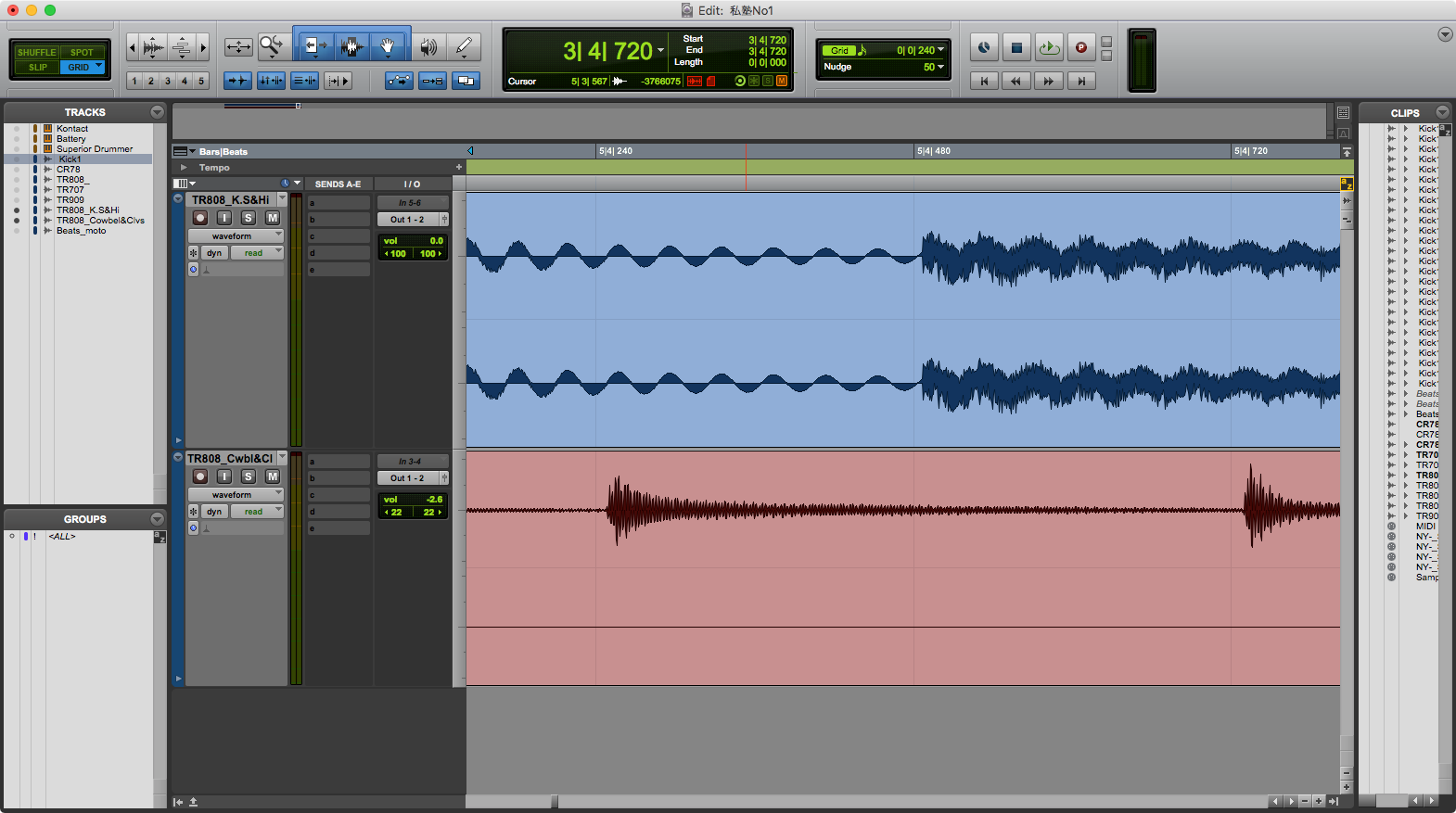Recall zoom preset 5

[x=201, y=81]
